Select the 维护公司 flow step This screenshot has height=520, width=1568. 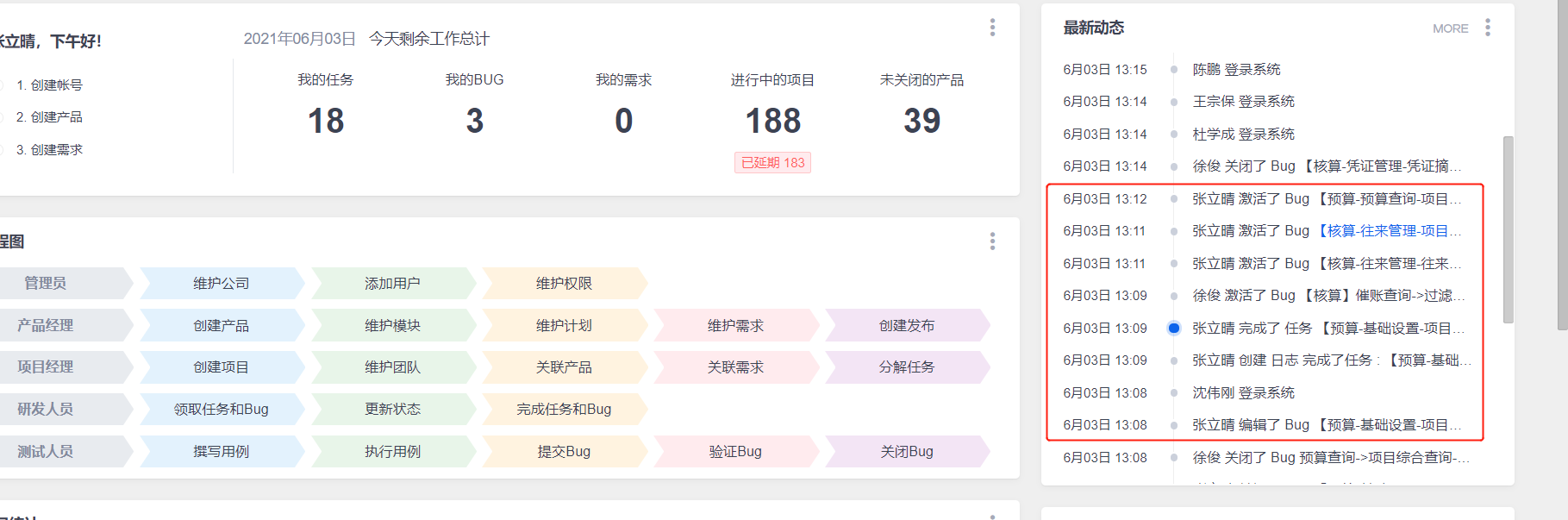point(222,283)
